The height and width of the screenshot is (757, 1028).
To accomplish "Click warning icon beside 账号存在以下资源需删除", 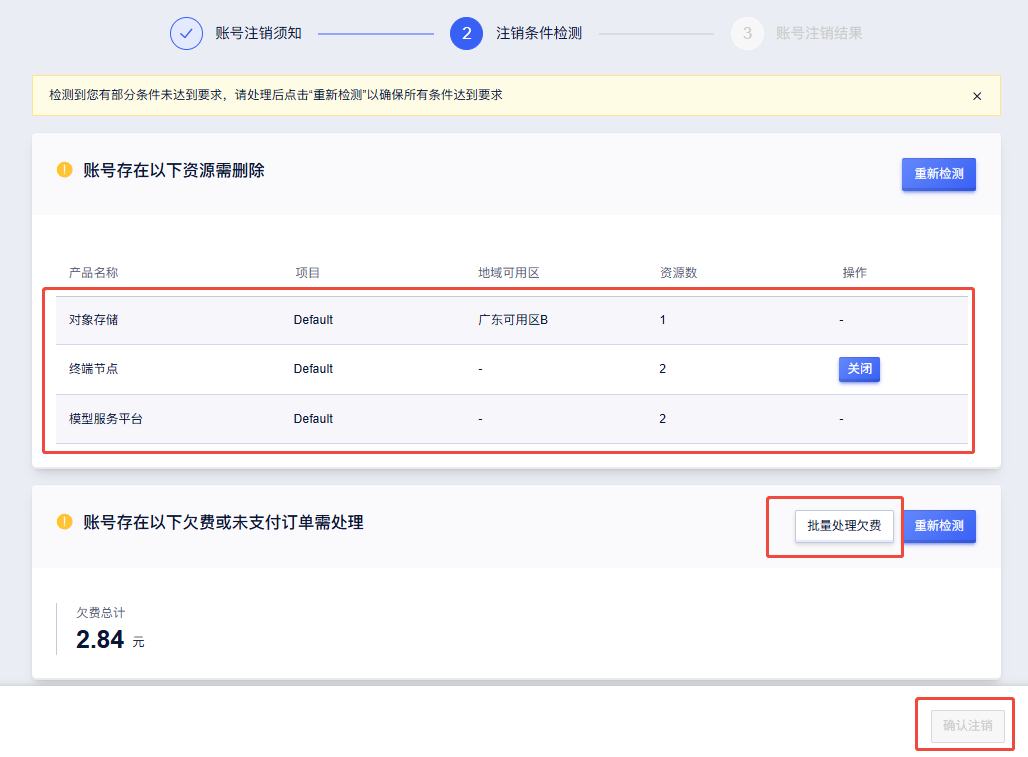I will pyautogui.click(x=65, y=170).
